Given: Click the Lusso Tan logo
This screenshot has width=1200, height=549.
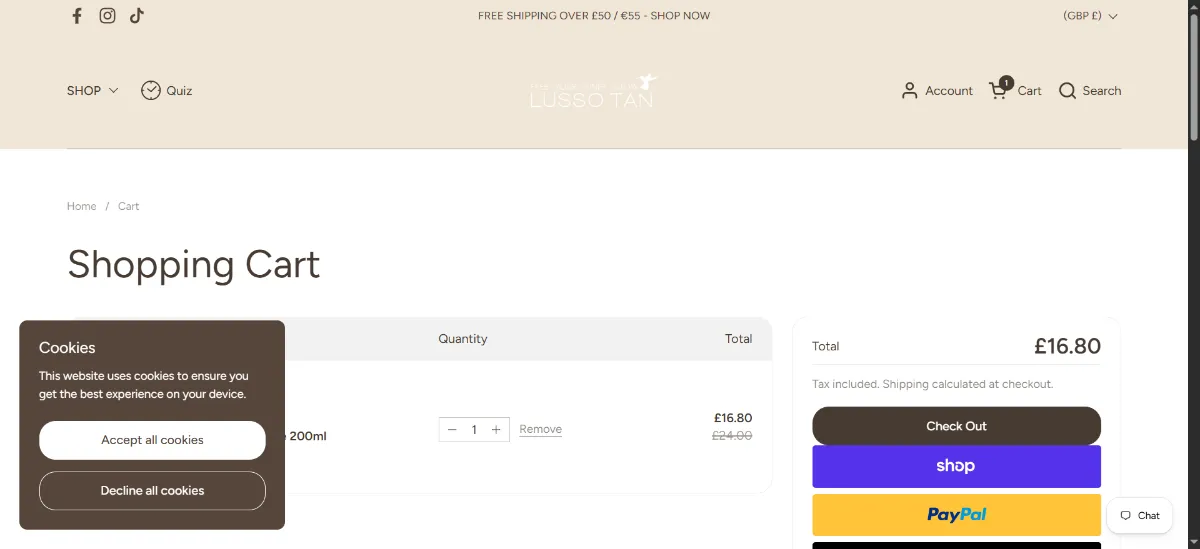Looking at the screenshot, I should tap(593, 91).
